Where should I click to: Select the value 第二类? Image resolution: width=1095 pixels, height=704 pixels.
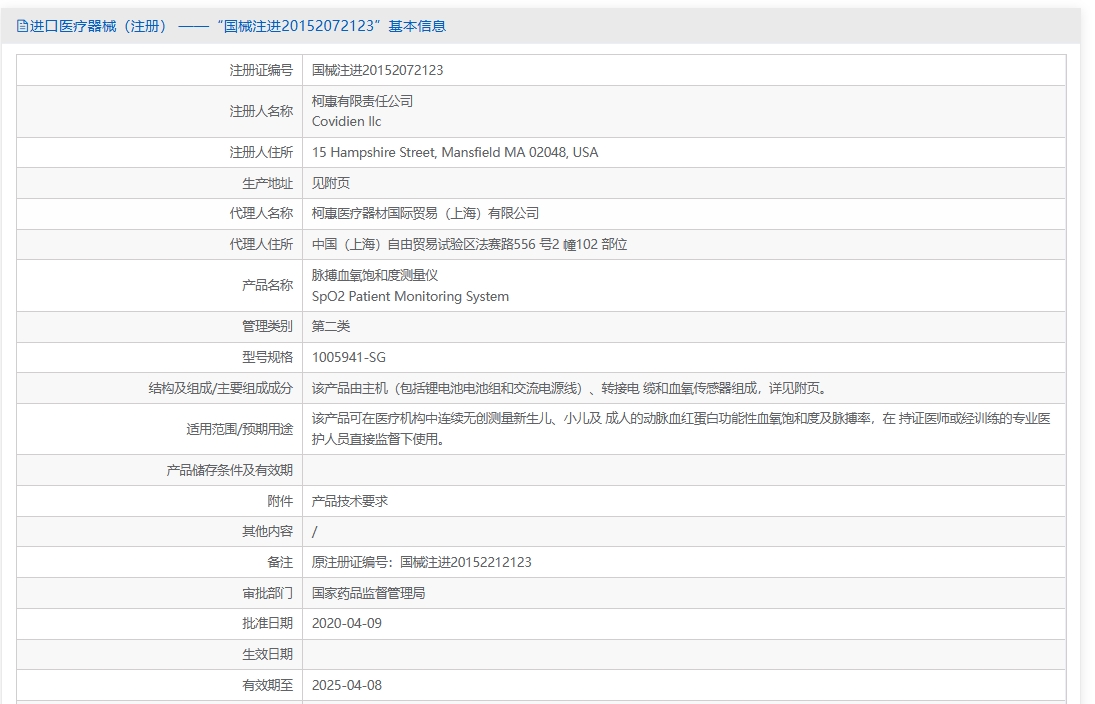pos(330,327)
